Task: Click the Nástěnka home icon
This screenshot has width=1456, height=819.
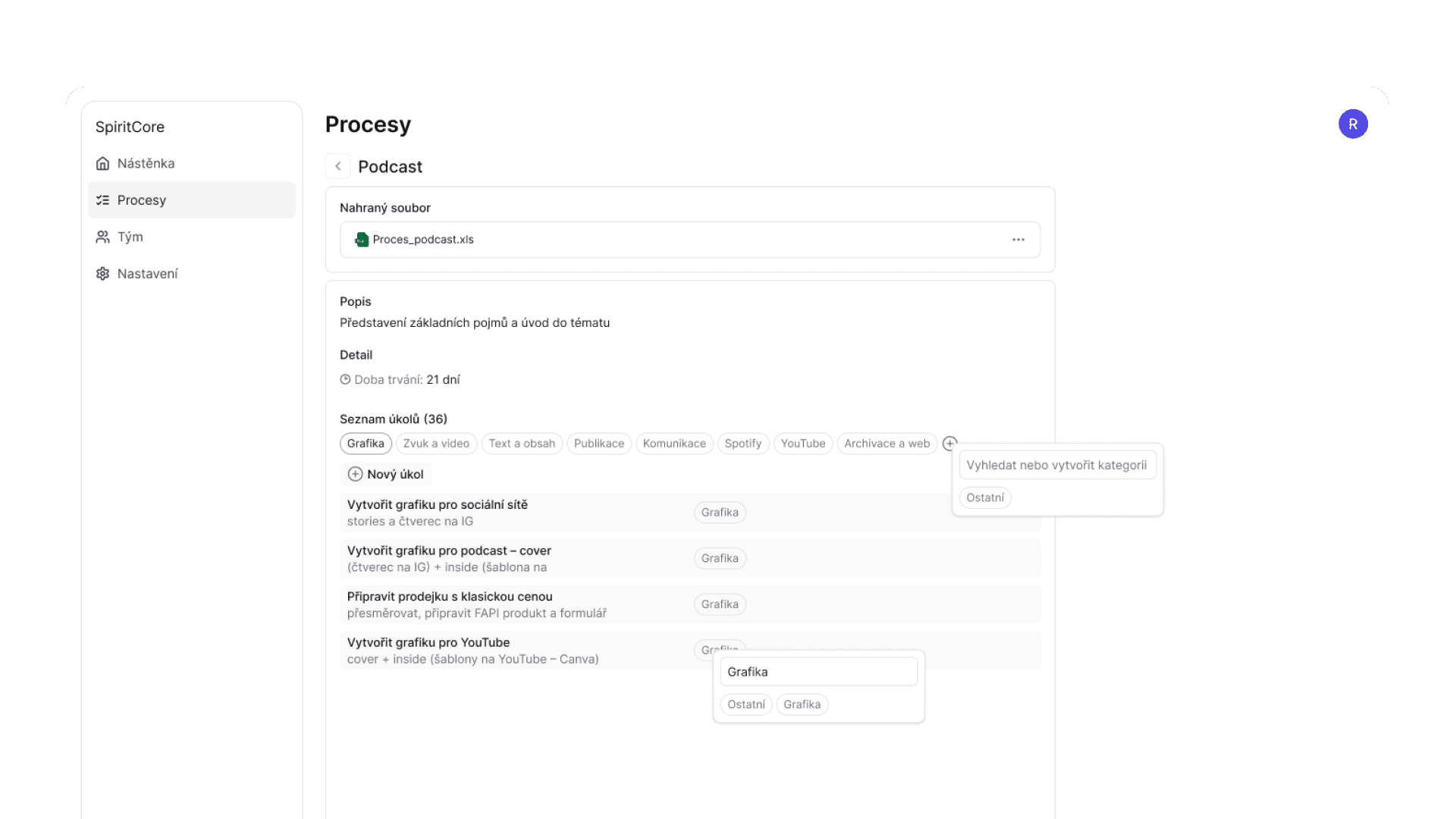Action: coord(102,164)
